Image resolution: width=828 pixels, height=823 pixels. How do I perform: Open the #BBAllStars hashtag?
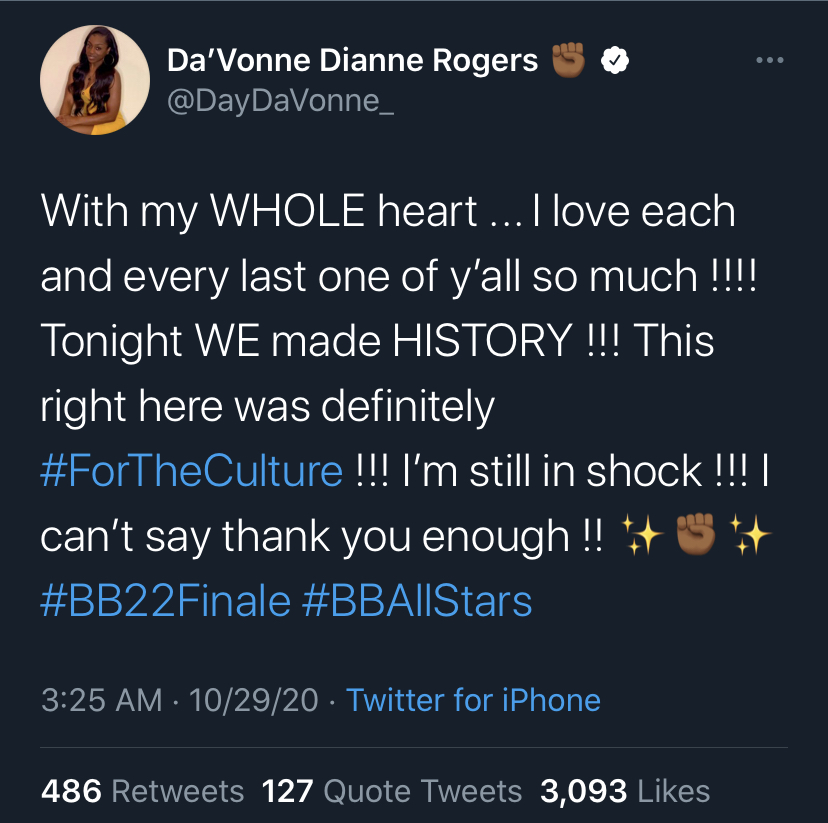point(417,601)
